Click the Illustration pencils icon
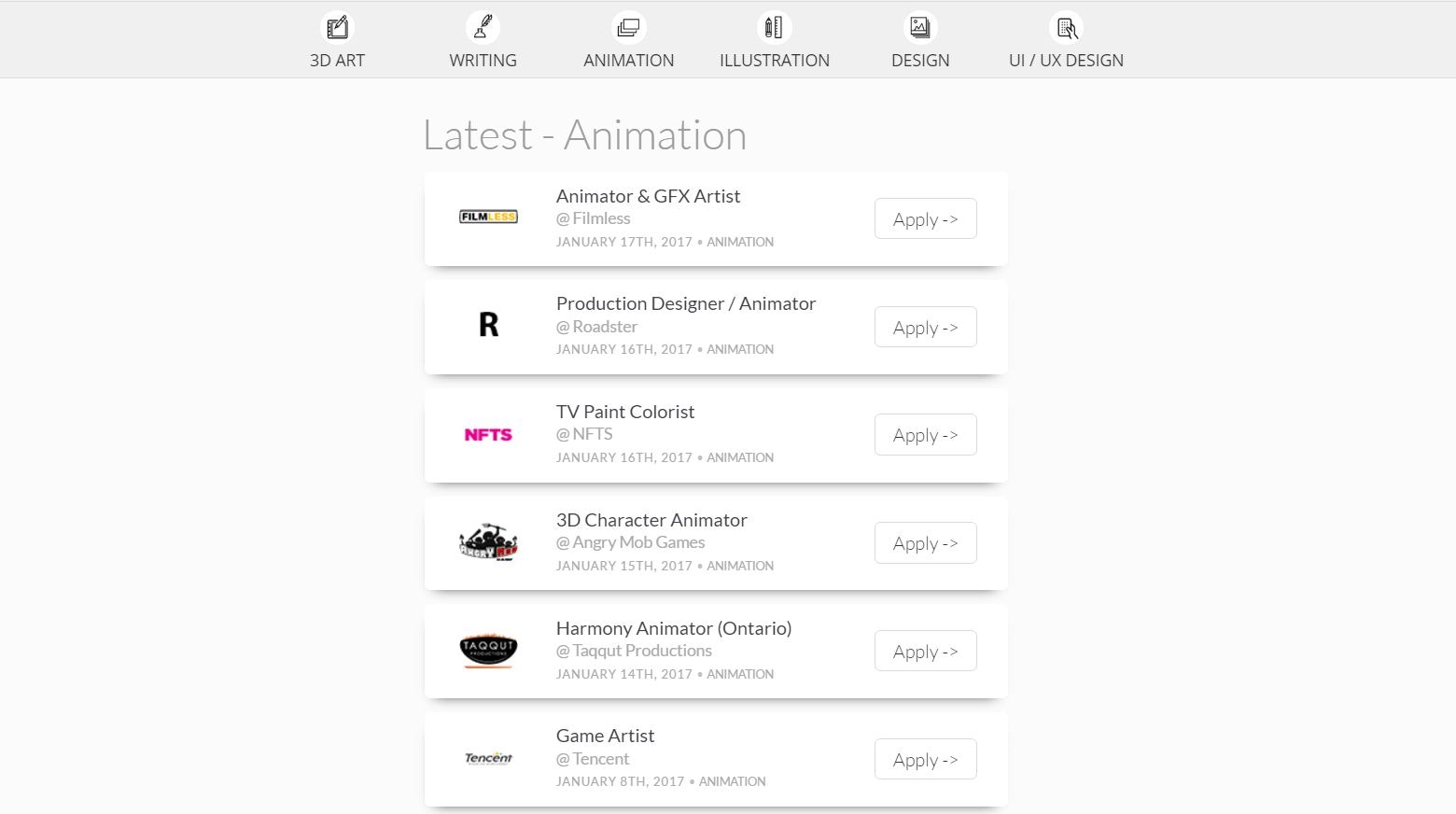The width and height of the screenshot is (1456, 814). [x=774, y=27]
